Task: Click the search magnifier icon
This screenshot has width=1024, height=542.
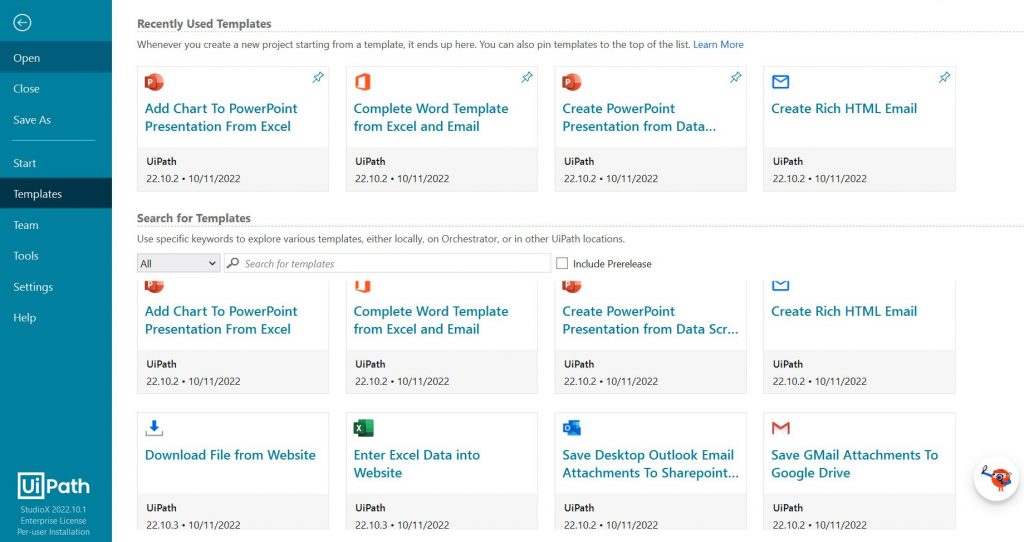Action: (233, 263)
